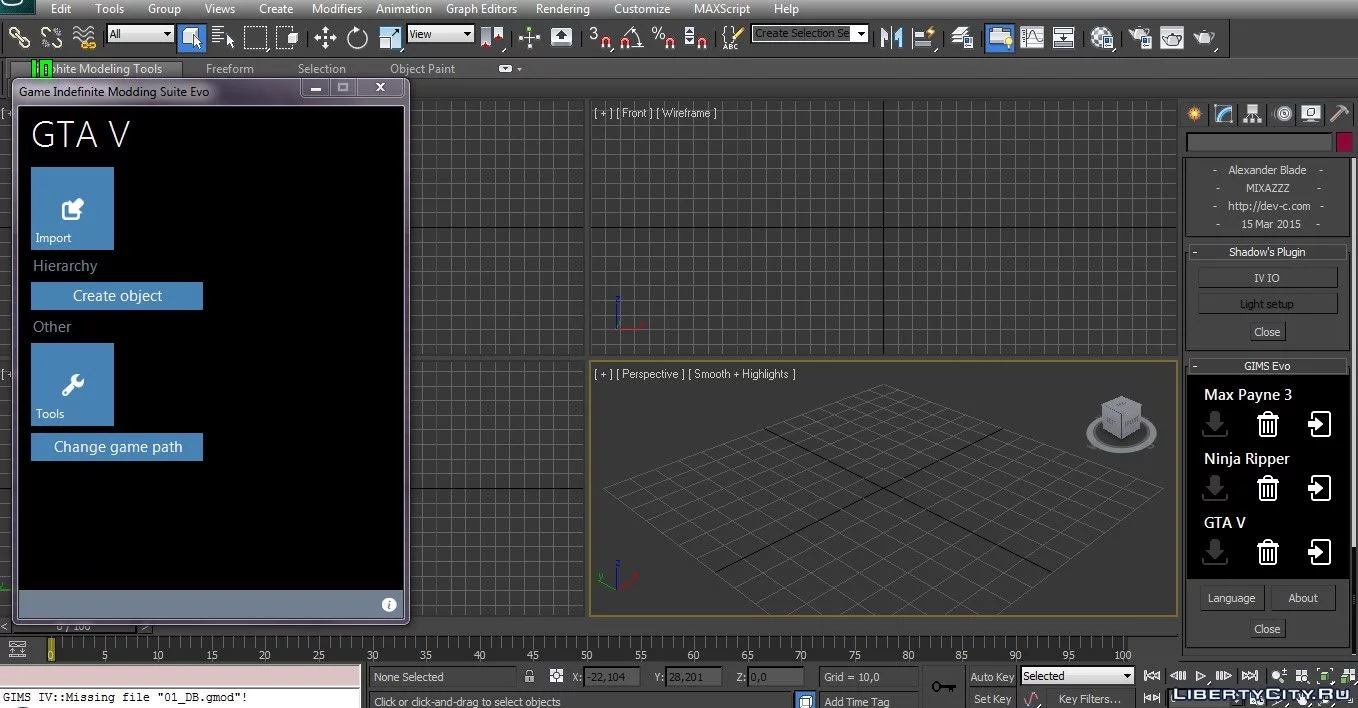Image resolution: width=1358 pixels, height=708 pixels.
Task: Collapse the GIMS Evo rollout header
Action: pos(1267,366)
